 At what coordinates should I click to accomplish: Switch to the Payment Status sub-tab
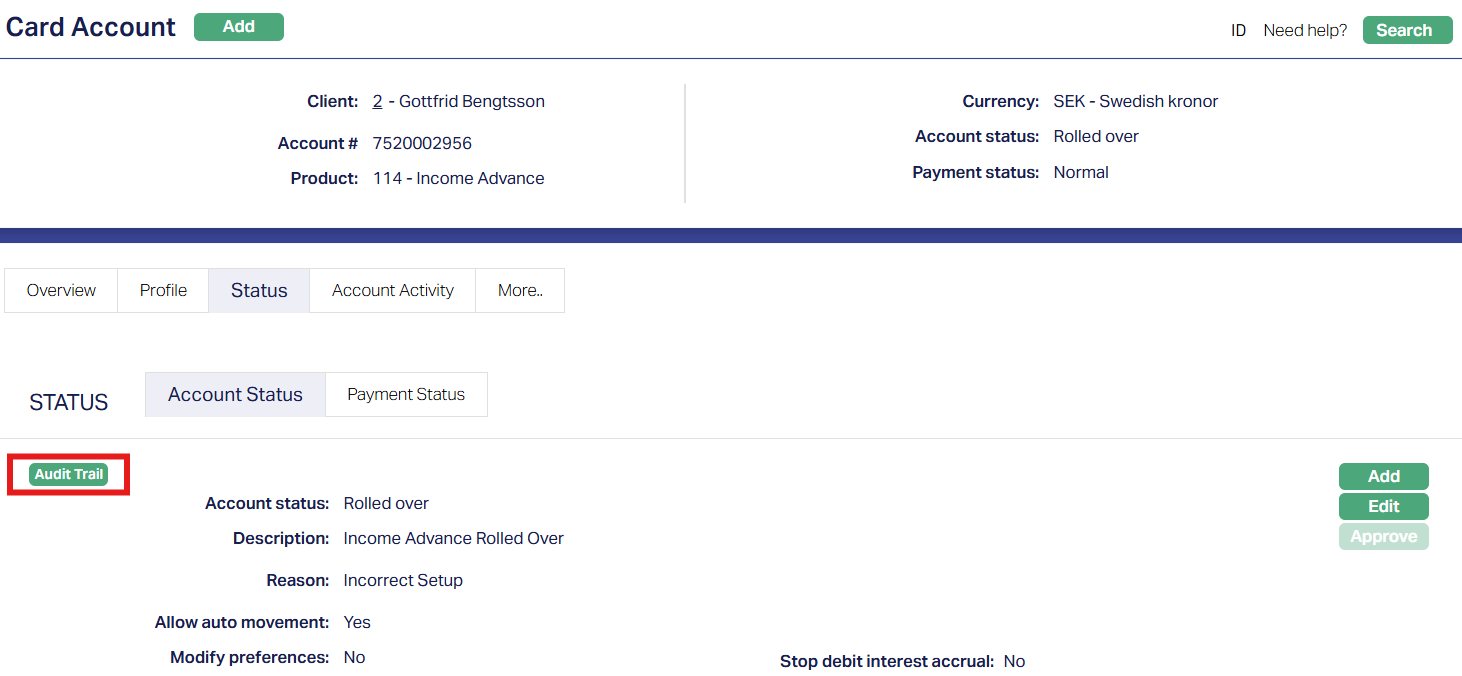tap(406, 394)
